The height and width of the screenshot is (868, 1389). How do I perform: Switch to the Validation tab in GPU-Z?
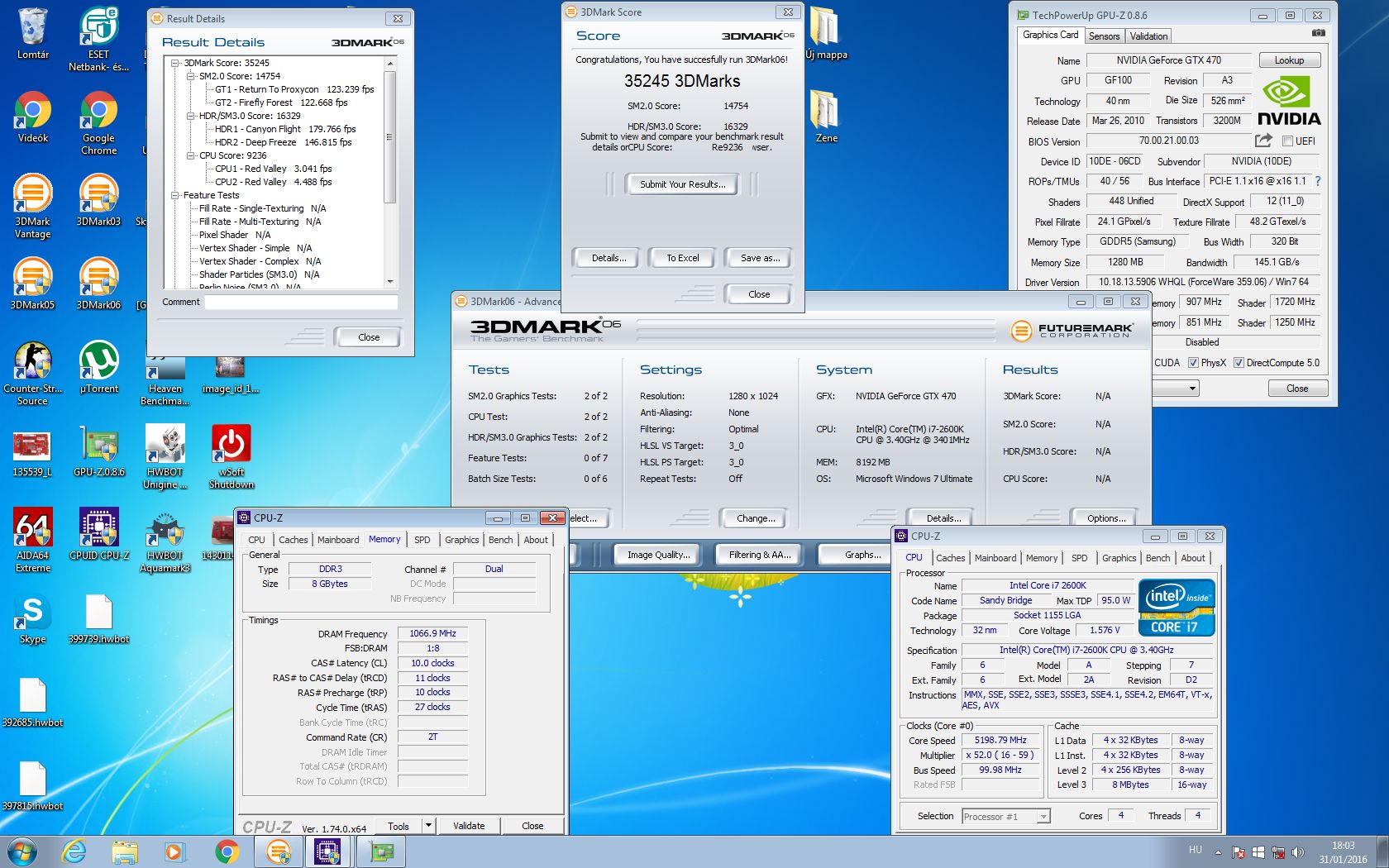[x=1148, y=36]
